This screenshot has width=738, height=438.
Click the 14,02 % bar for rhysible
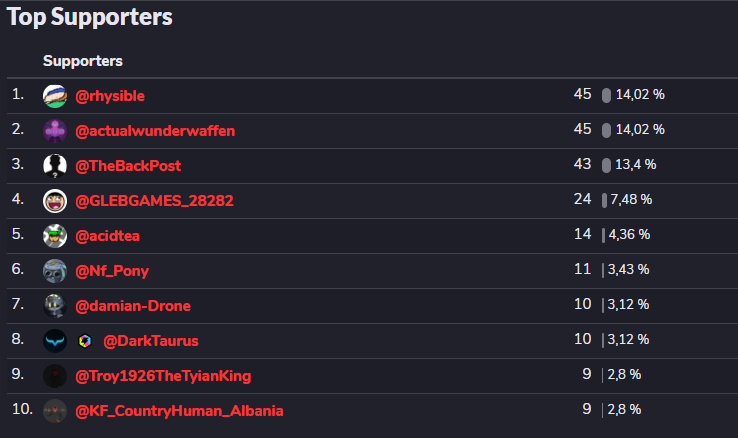click(x=606, y=95)
